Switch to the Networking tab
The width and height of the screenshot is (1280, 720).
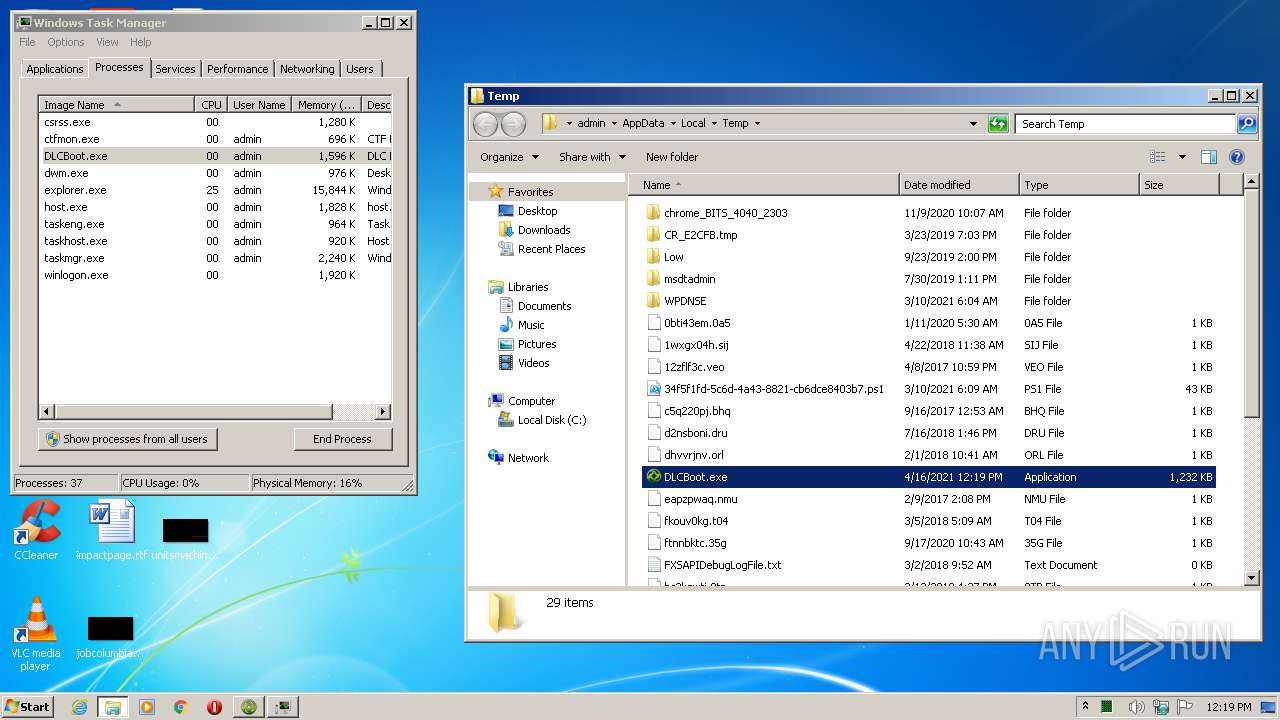307,69
